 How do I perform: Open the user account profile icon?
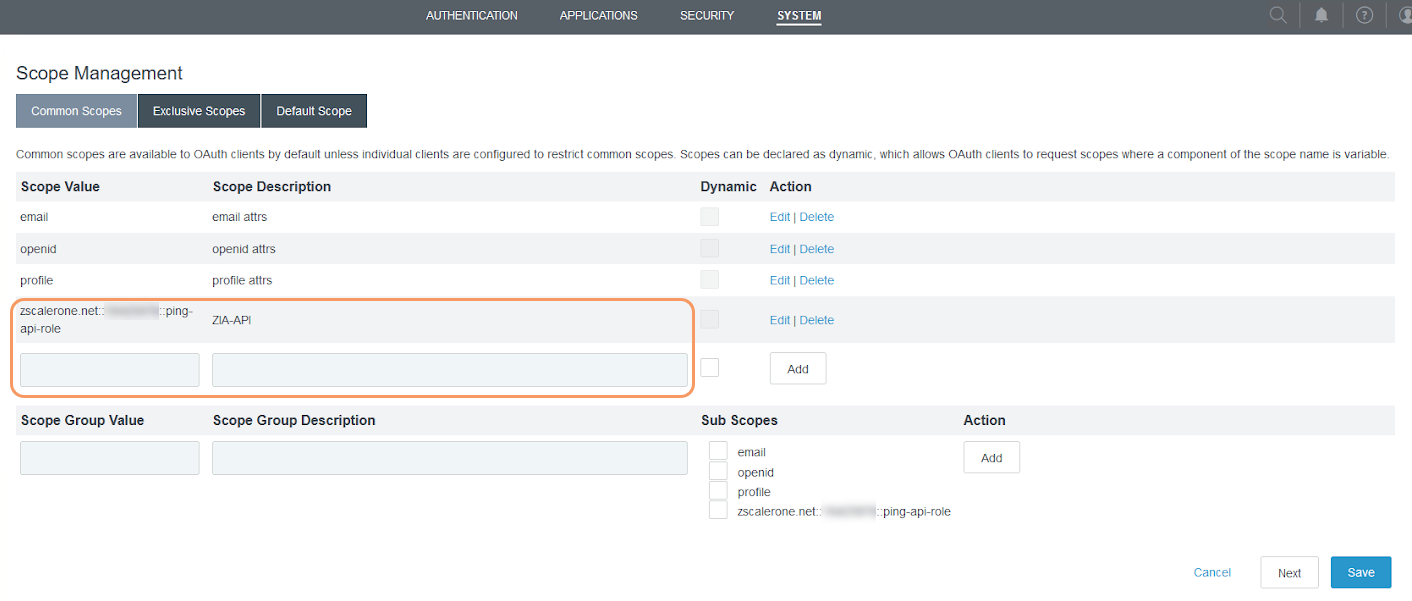(1405, 15)
